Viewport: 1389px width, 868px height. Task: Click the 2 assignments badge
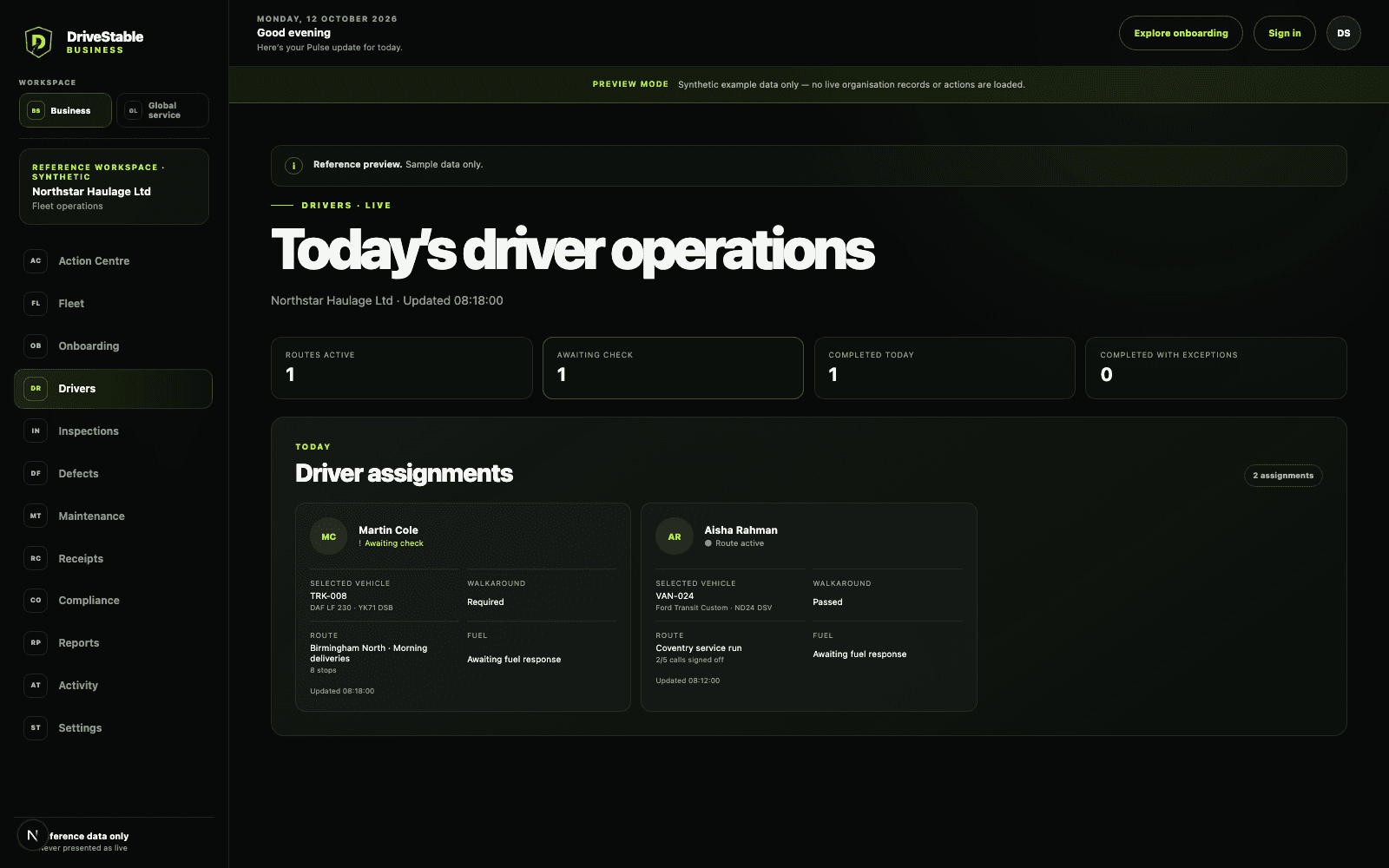click(x=1282, y=476)
